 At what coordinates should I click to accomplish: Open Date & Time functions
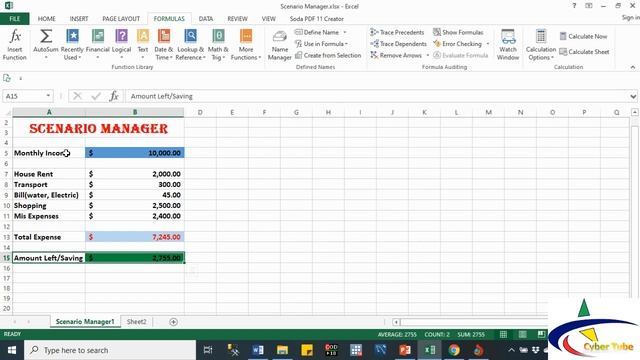click(x=164, y=44)
